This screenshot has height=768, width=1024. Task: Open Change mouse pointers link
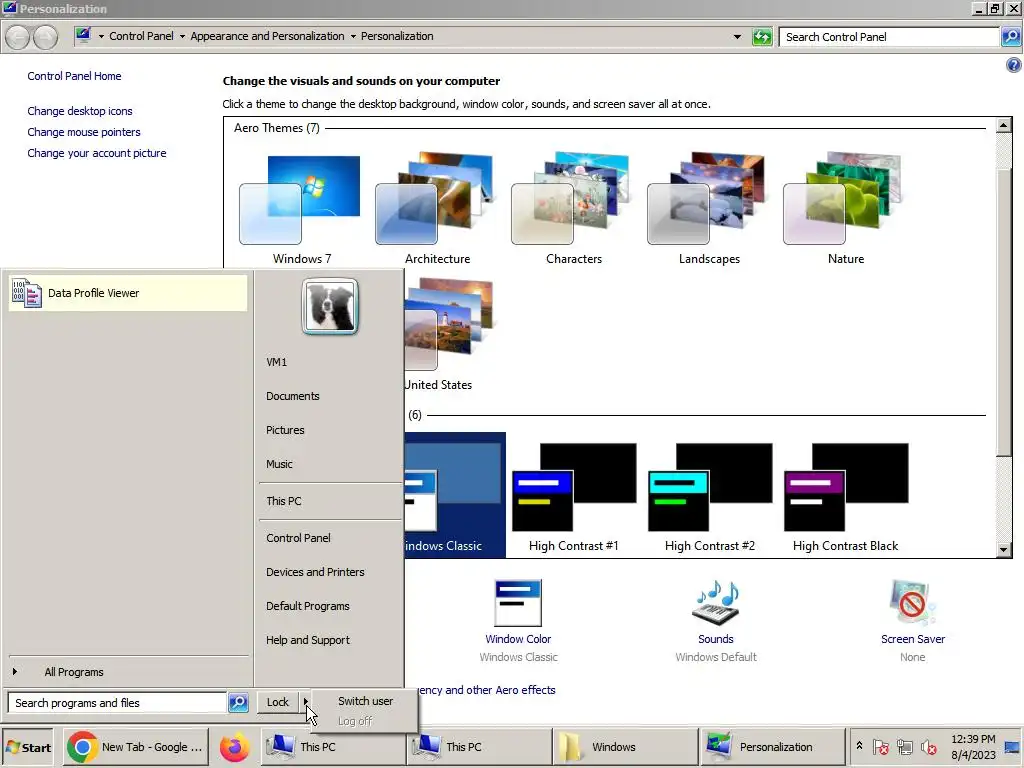[x=84, y=132]
